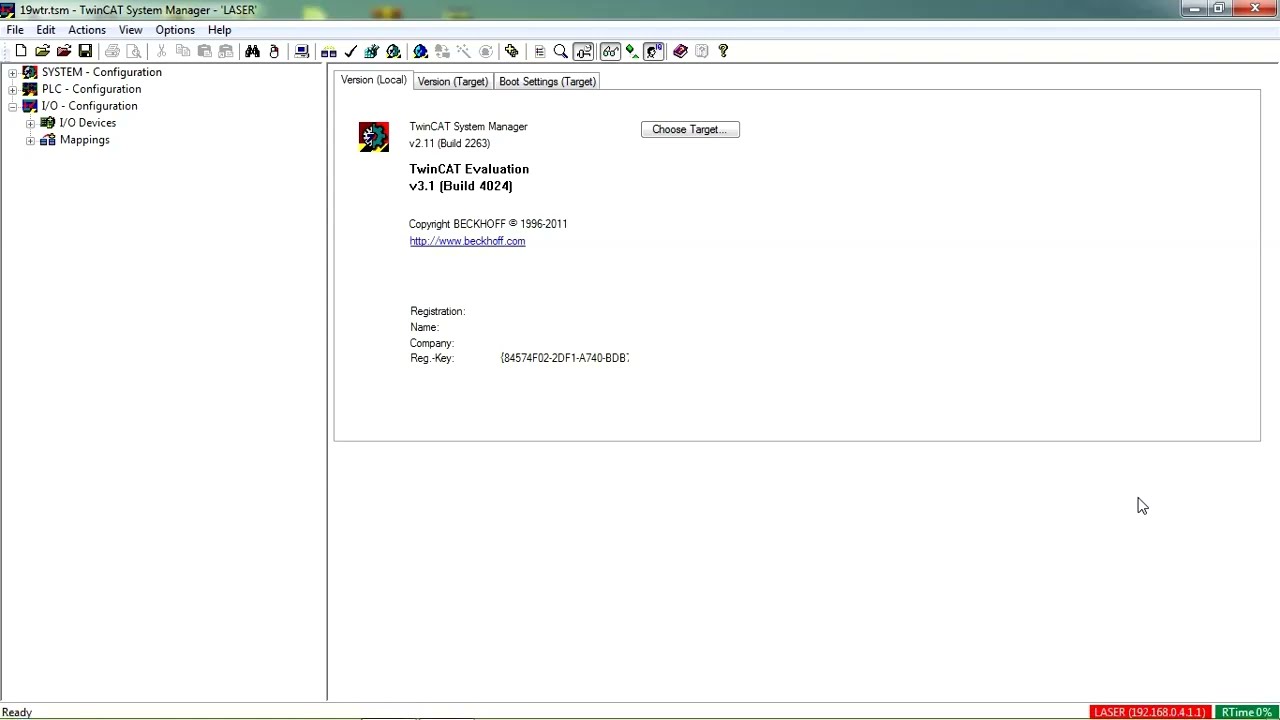This screenshot has width=1280, height=720.
Task: Click the blue gear toolbar icon
Action: pos(420,51)
